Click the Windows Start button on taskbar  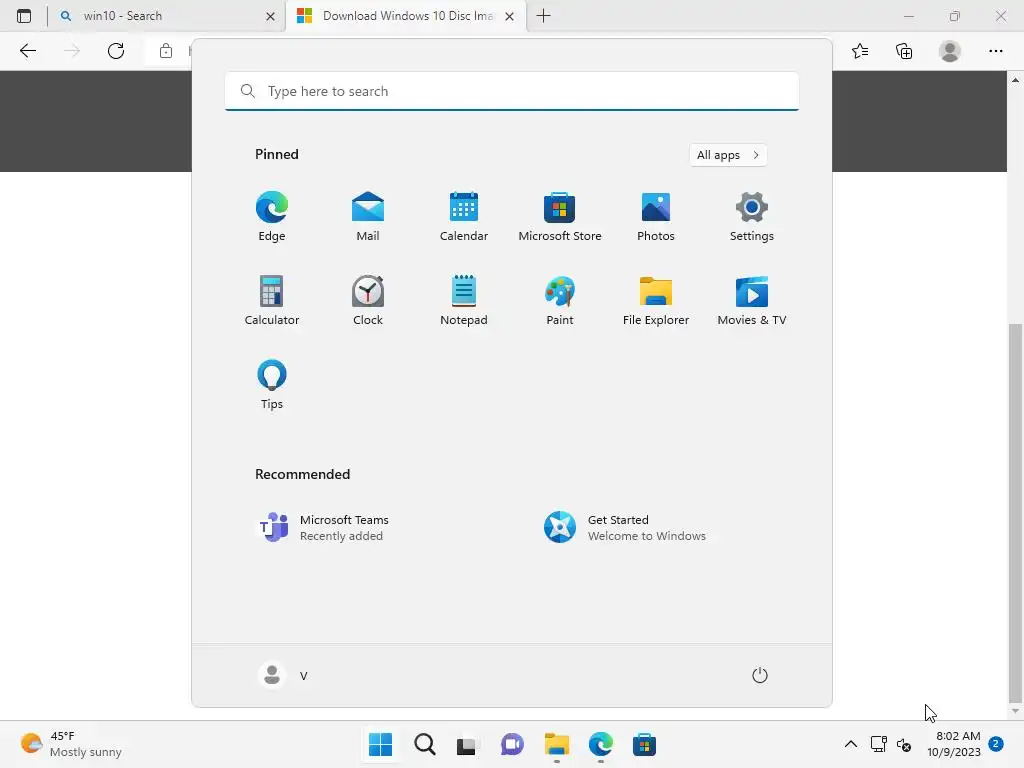pyautogui.click(x=381, y=744)
